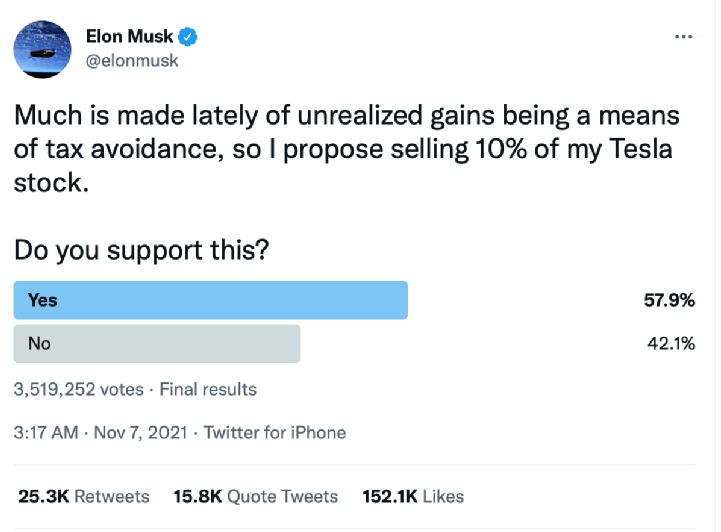The image size is (721, 532).
Task: Click the 42.1% poll percentage
Action: [x=671, y=343]
